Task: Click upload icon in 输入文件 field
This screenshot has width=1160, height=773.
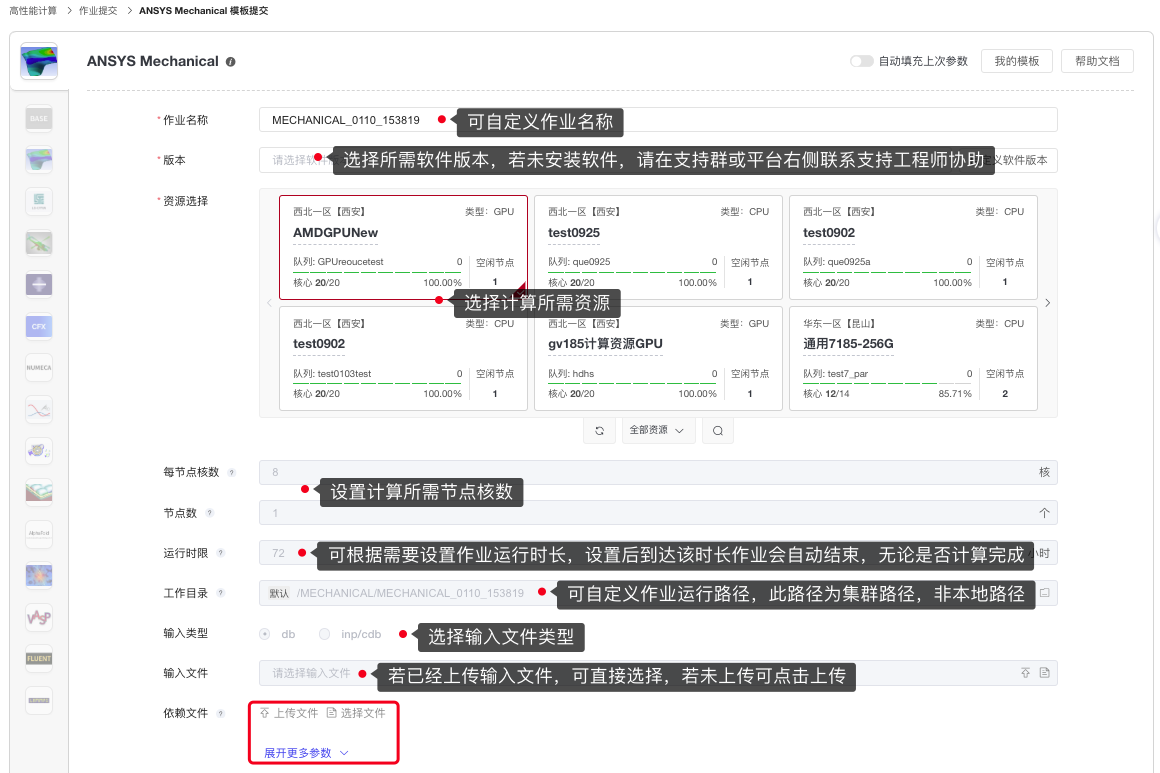Action: [1025, 673]
